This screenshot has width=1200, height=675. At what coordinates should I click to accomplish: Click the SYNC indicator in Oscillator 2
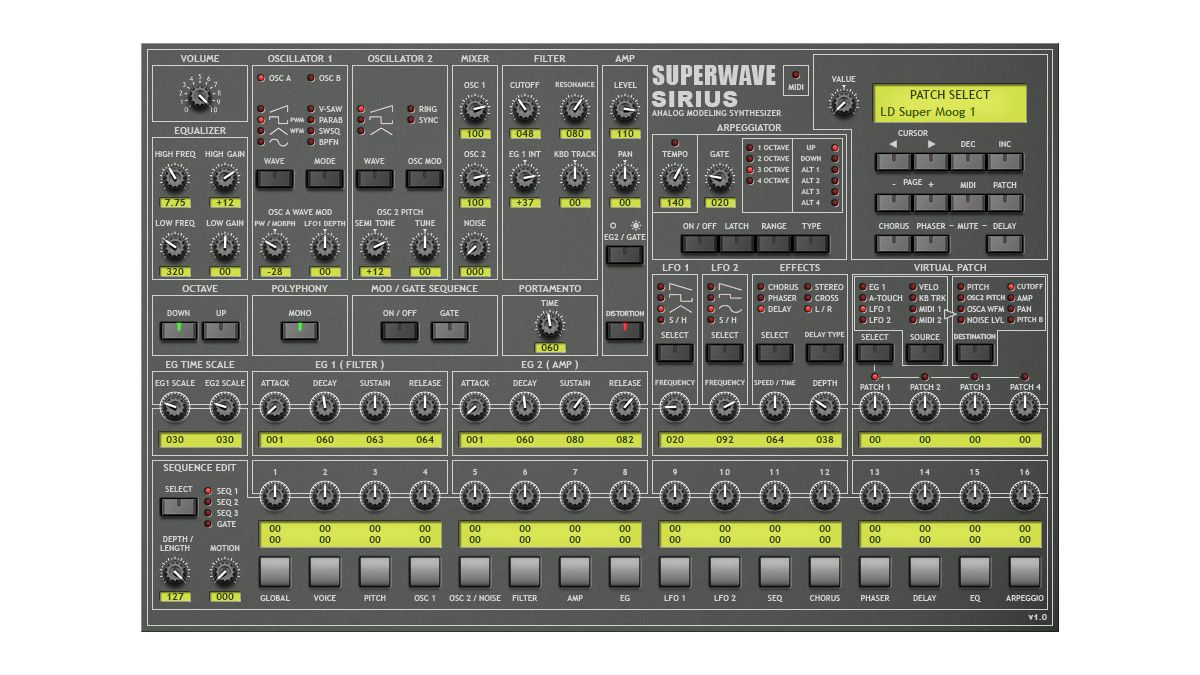tap(410, 120)
